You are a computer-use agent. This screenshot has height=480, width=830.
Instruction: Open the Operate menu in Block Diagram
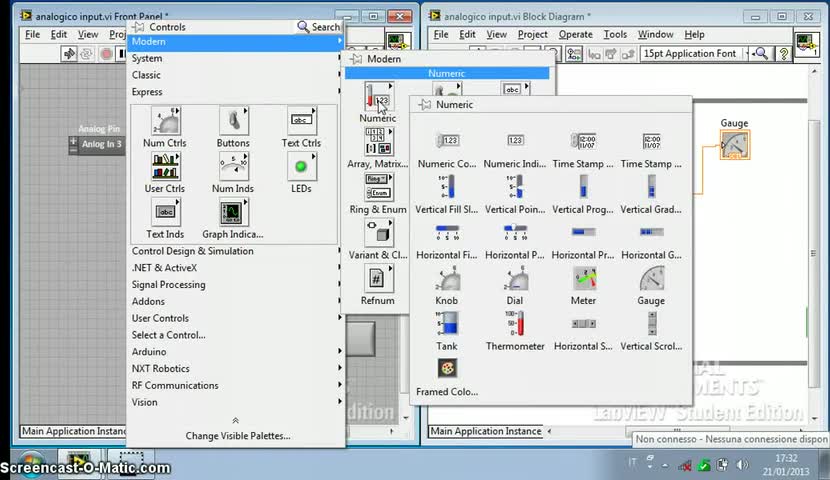coord(575,34)
